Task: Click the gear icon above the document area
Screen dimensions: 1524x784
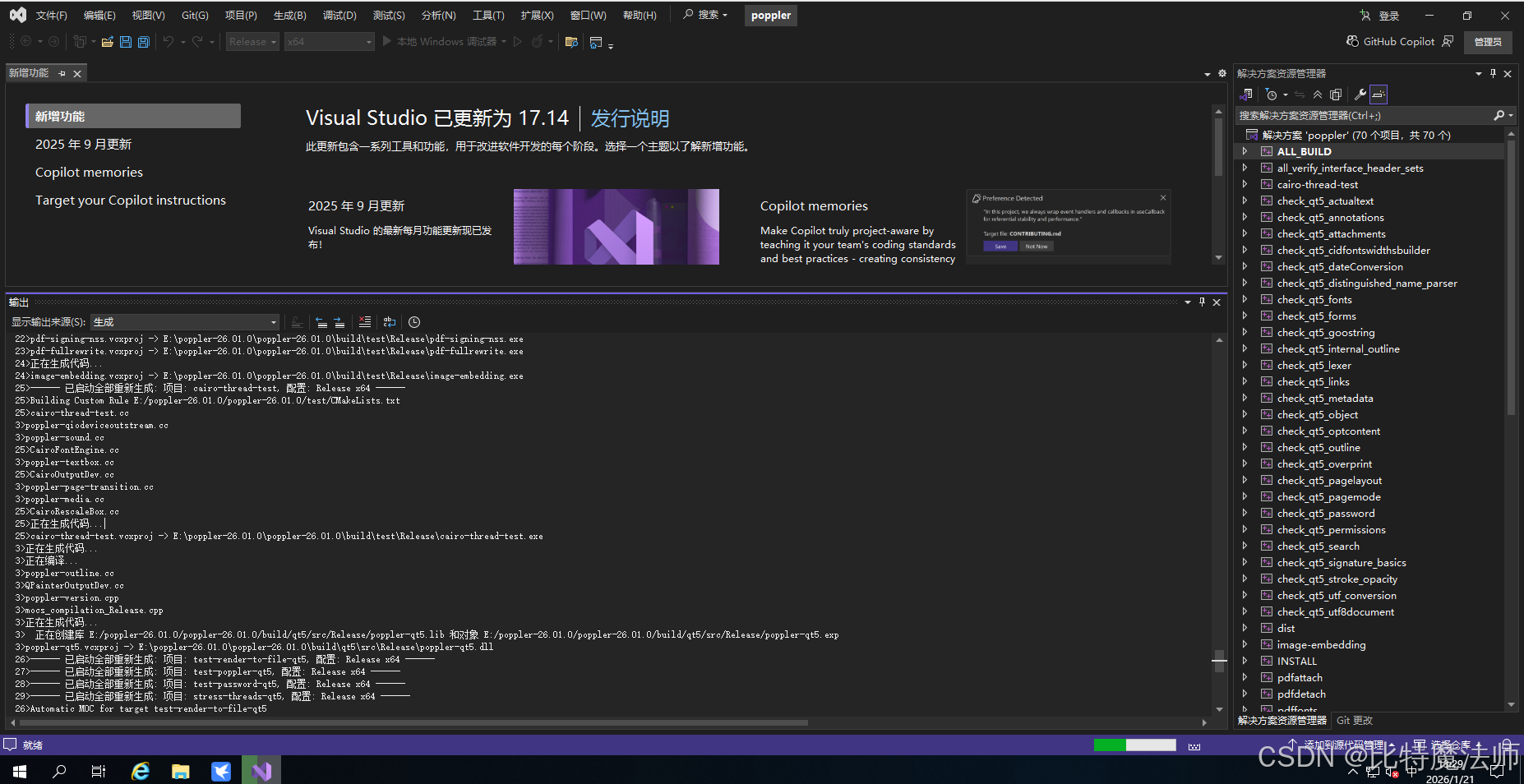Action: (x=1222, y=73)
